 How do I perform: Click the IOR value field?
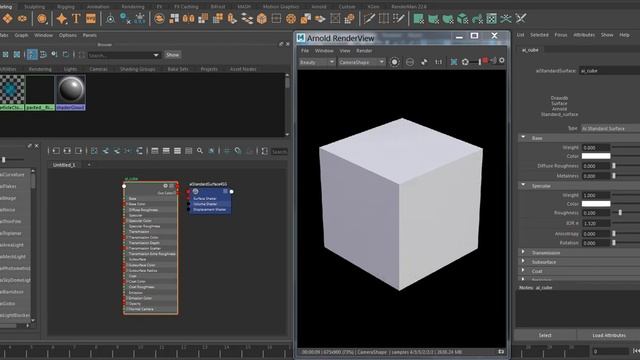[596, 223]
